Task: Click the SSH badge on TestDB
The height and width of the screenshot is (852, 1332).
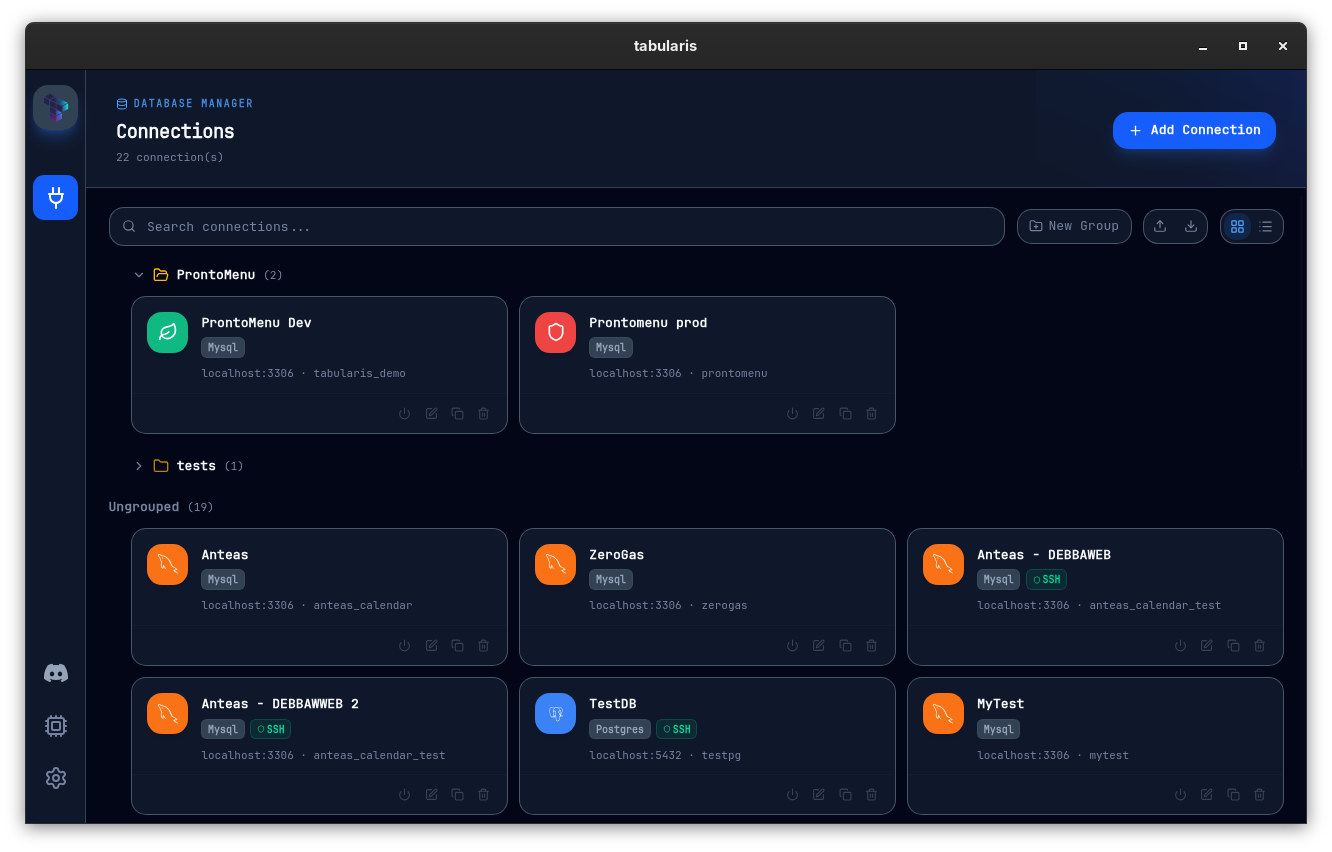Action: coord(676,729)
